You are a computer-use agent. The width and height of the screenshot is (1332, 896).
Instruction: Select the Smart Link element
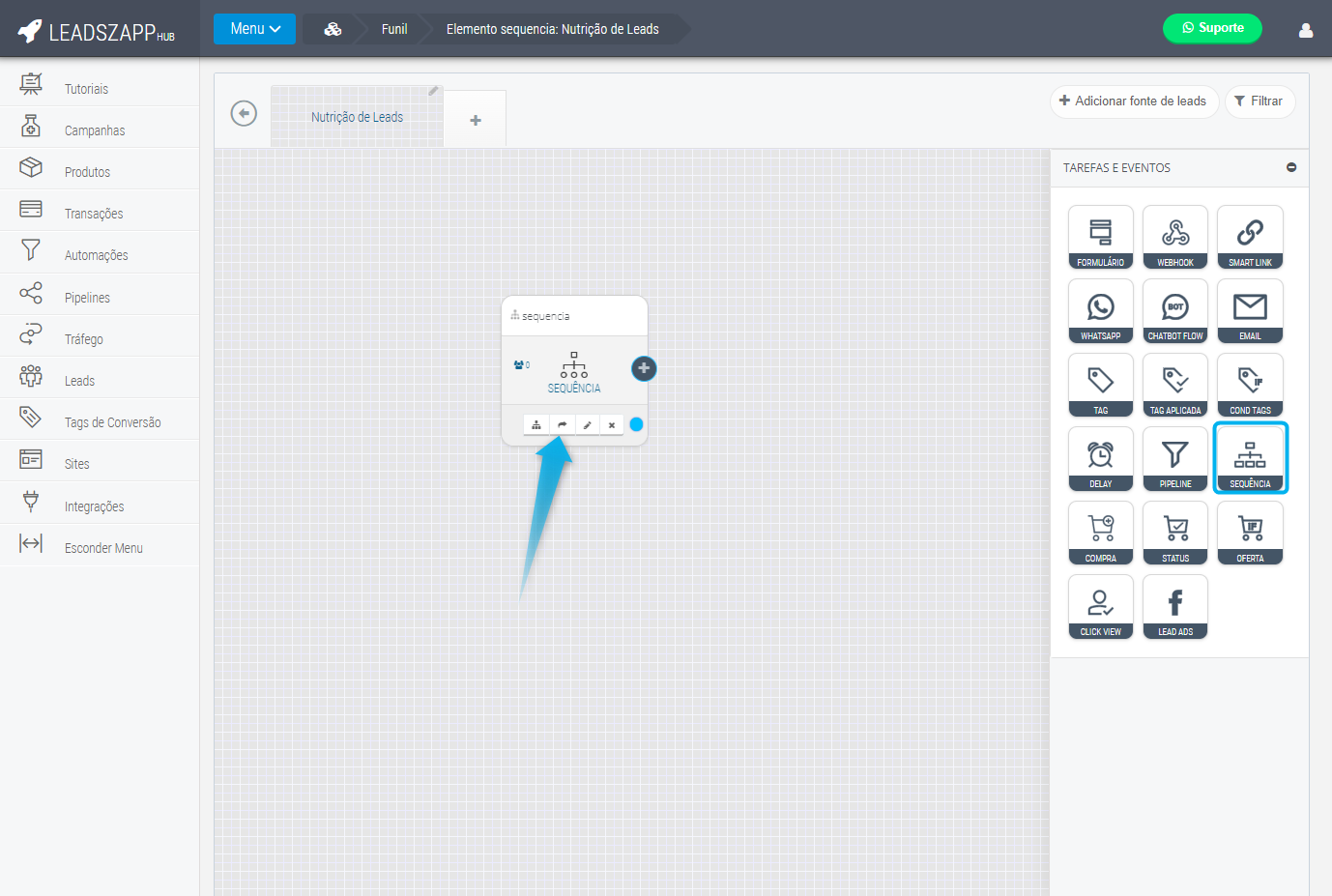pyautogui.click(x=1249, y=237)
